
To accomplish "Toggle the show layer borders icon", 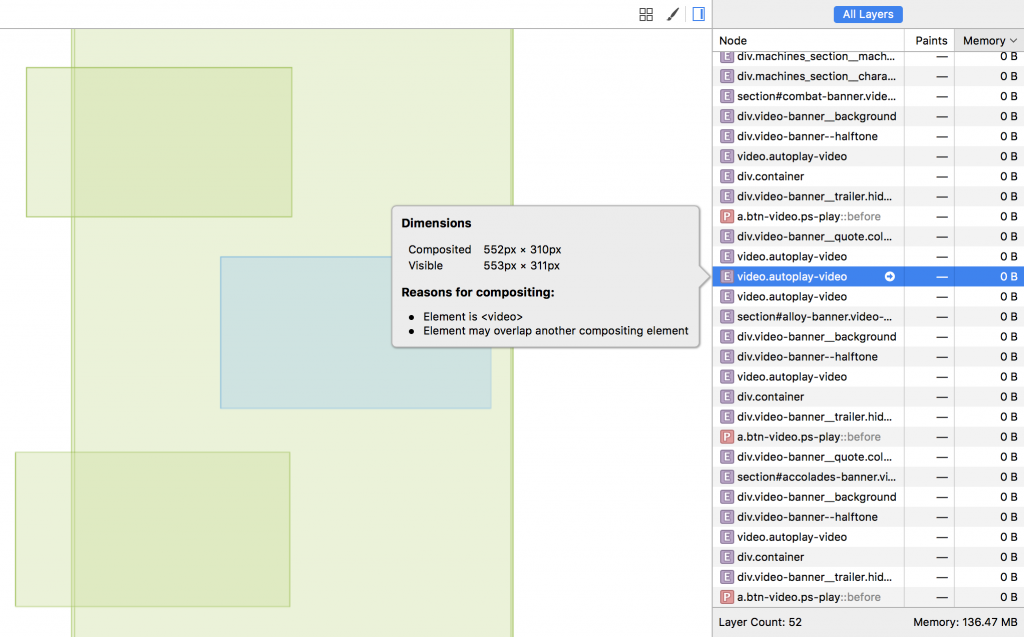I will coord(646,14).
